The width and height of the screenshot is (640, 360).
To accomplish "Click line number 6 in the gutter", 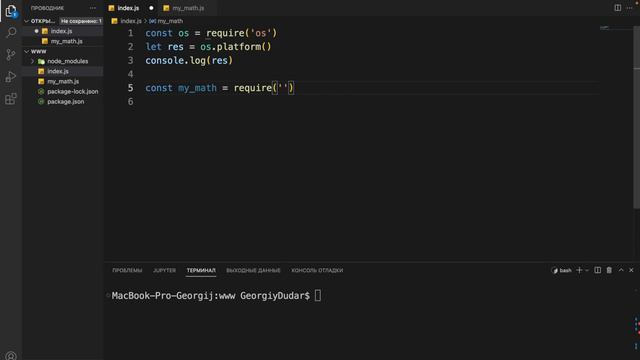I will (131, 102).
